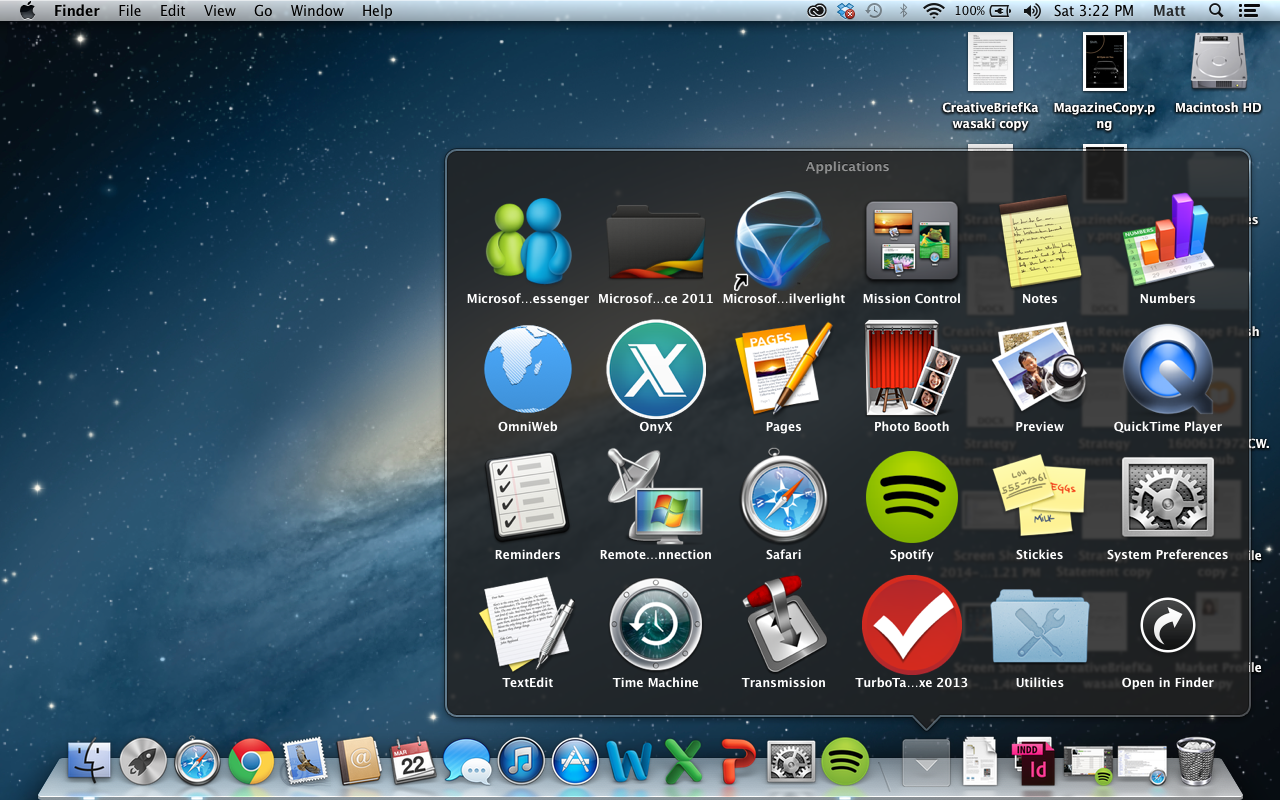
Task: Open the Utilities folder
Action: pos(1040,625)
